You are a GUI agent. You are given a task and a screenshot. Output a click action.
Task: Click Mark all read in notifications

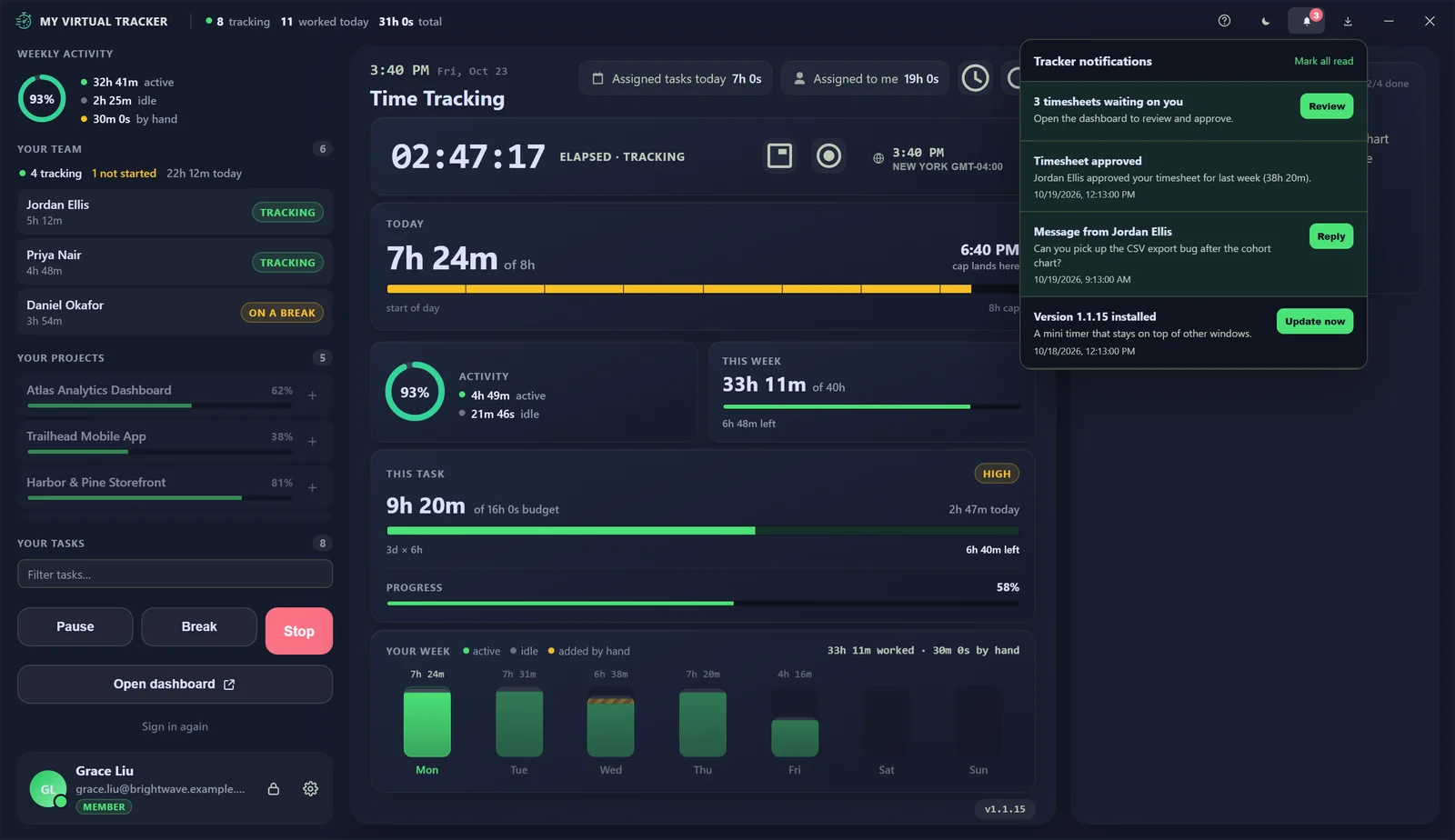tap(1323, 61)
